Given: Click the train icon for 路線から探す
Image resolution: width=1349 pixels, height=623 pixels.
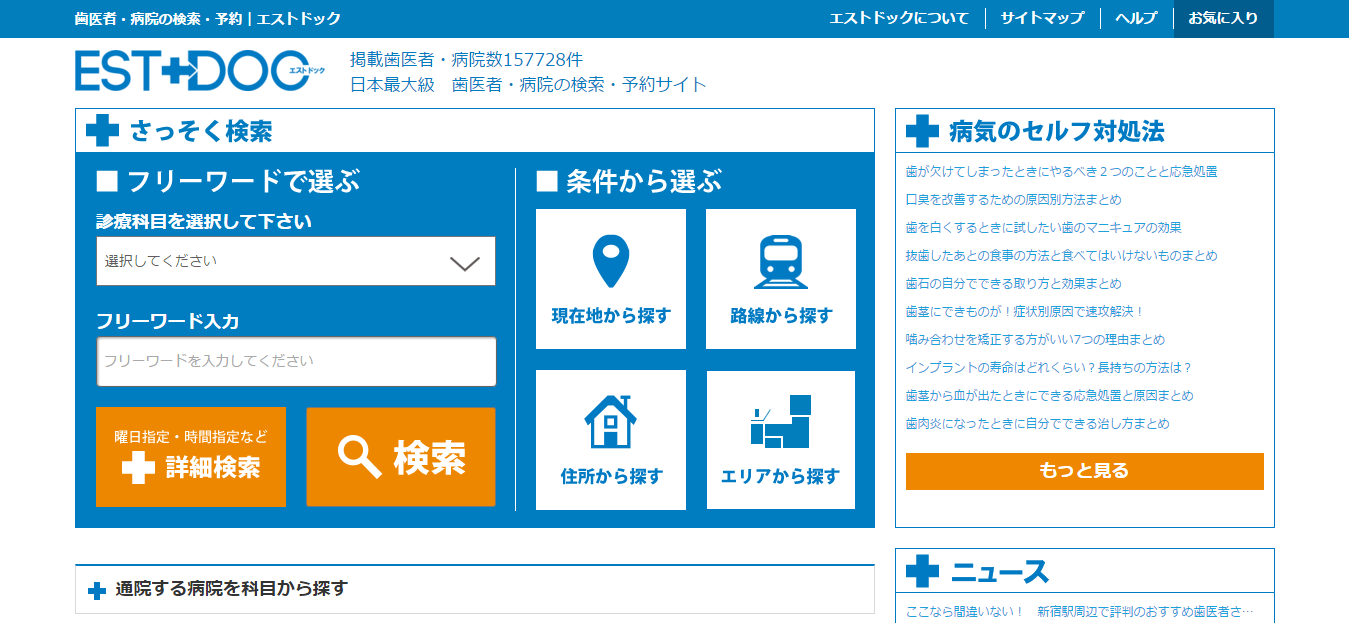Looking at the screenshot, I should pos(781,262).
